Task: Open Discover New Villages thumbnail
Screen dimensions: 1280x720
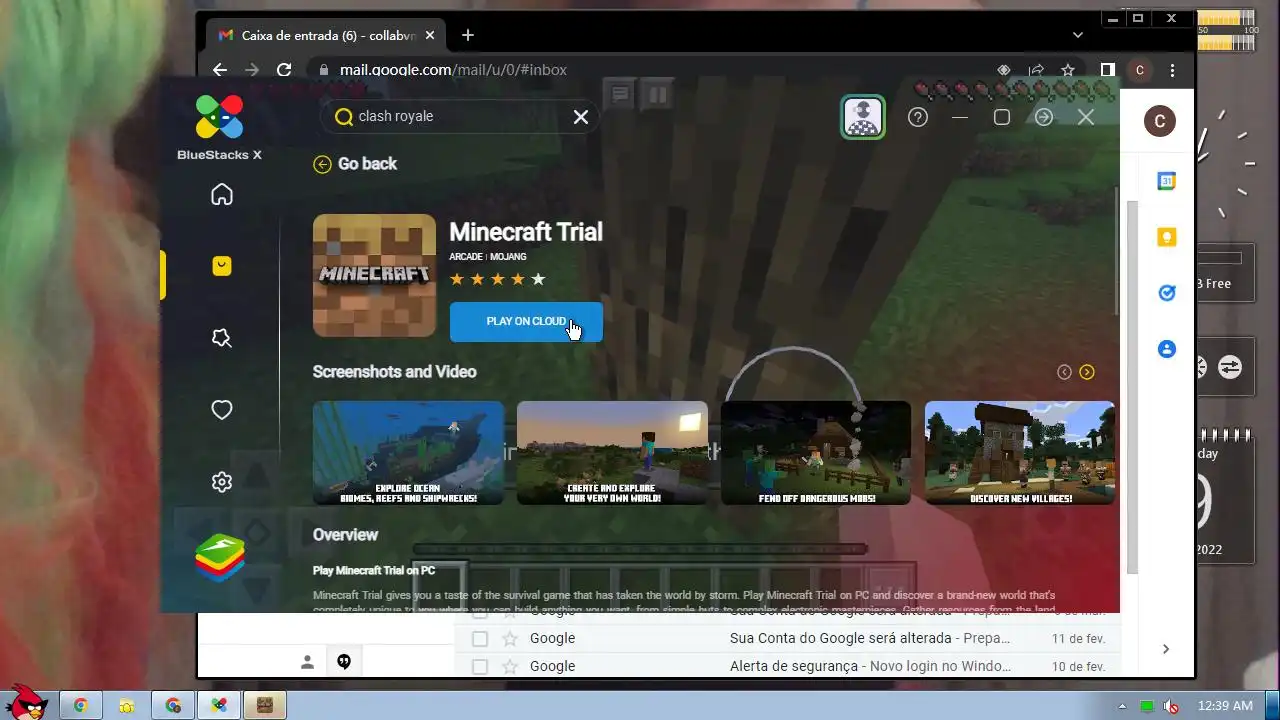Action: (1020, 453)
